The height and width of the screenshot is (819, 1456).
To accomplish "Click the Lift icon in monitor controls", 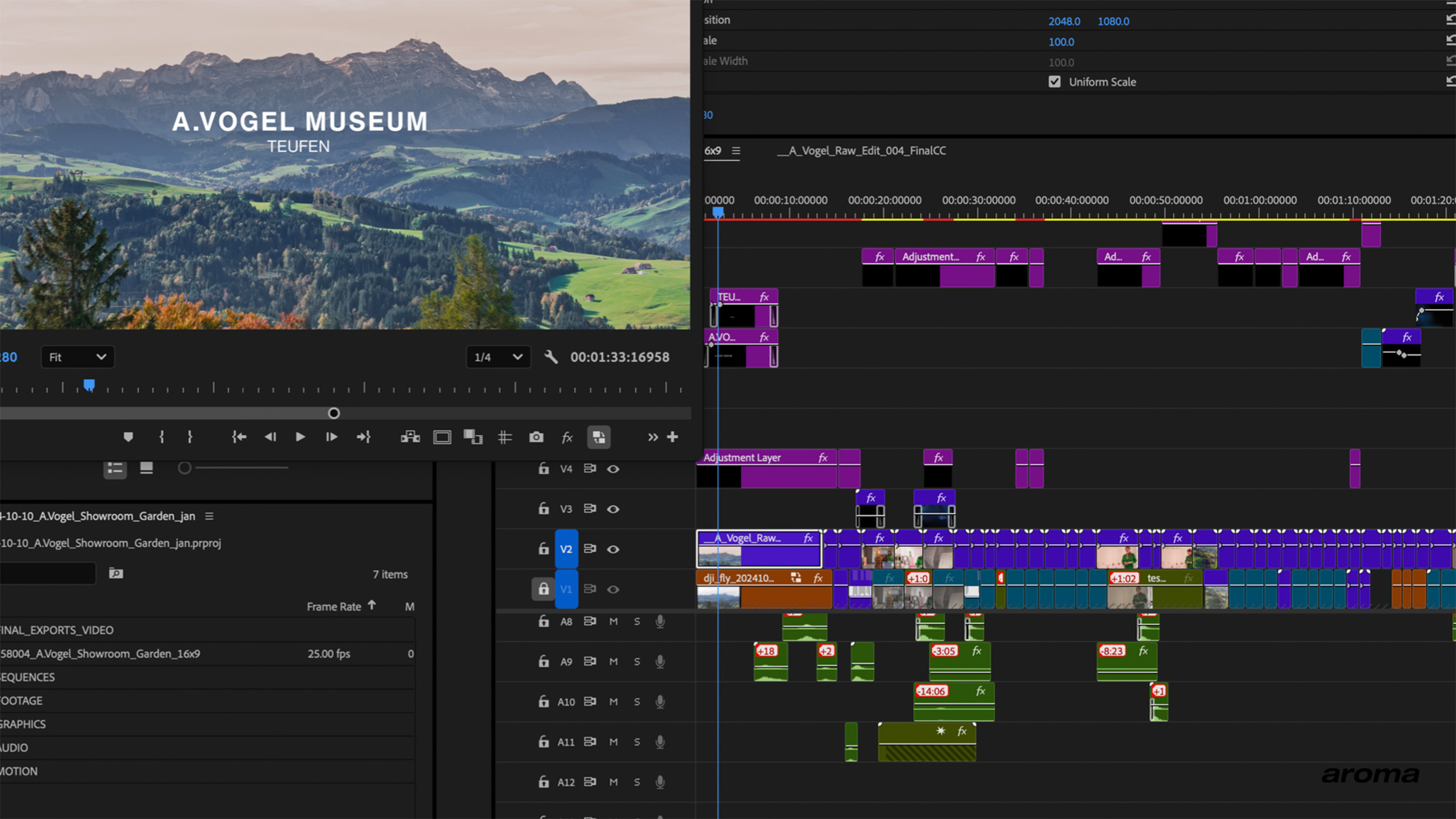I will (411, 437).
